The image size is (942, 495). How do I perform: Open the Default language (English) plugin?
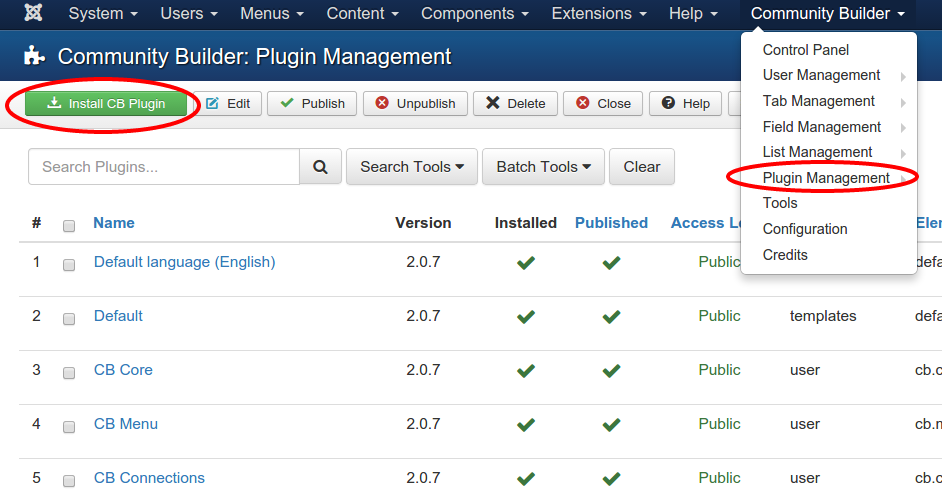pos(184,262)
